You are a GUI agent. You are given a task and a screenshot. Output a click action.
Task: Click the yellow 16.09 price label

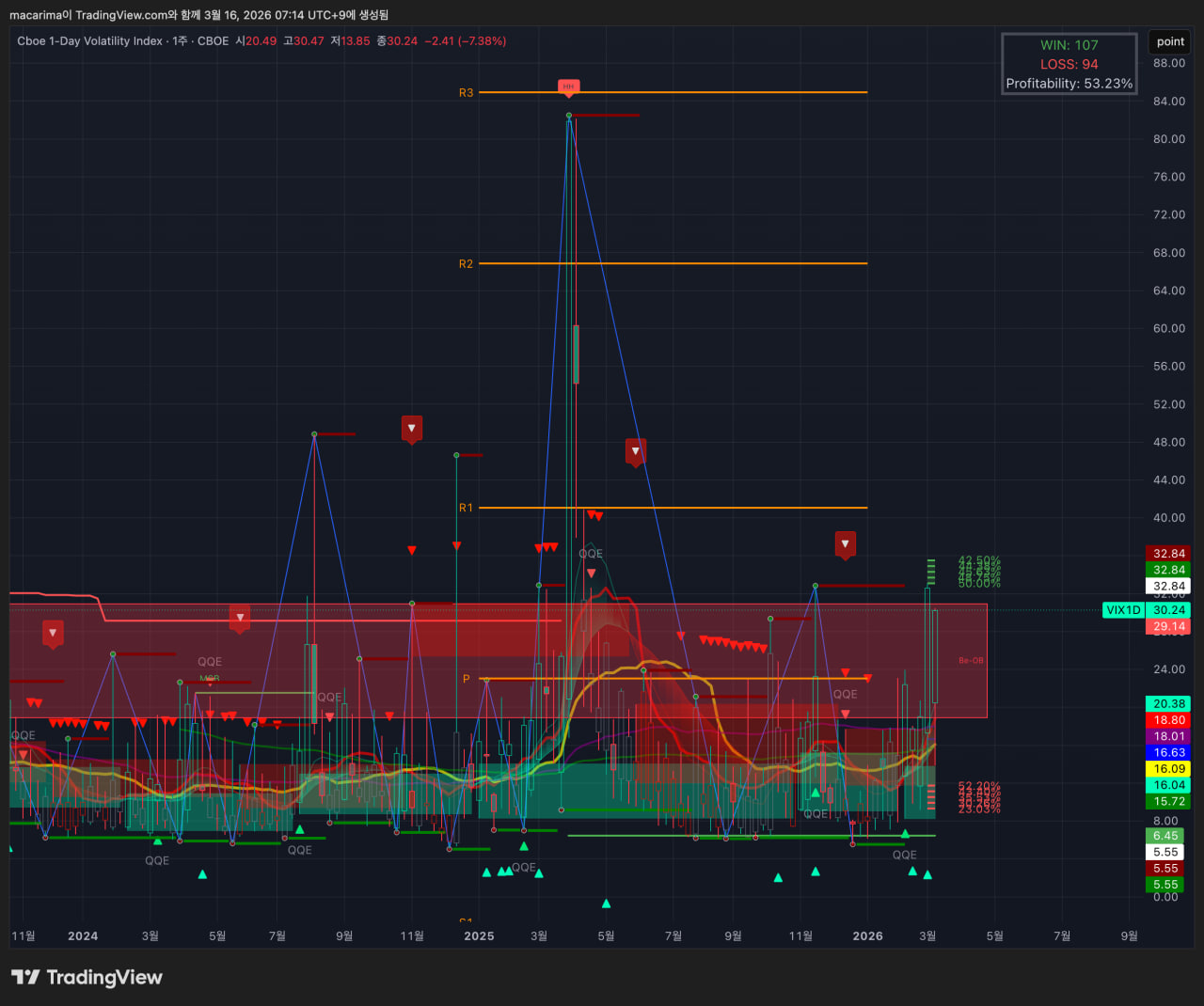[x=1168, y=769]
